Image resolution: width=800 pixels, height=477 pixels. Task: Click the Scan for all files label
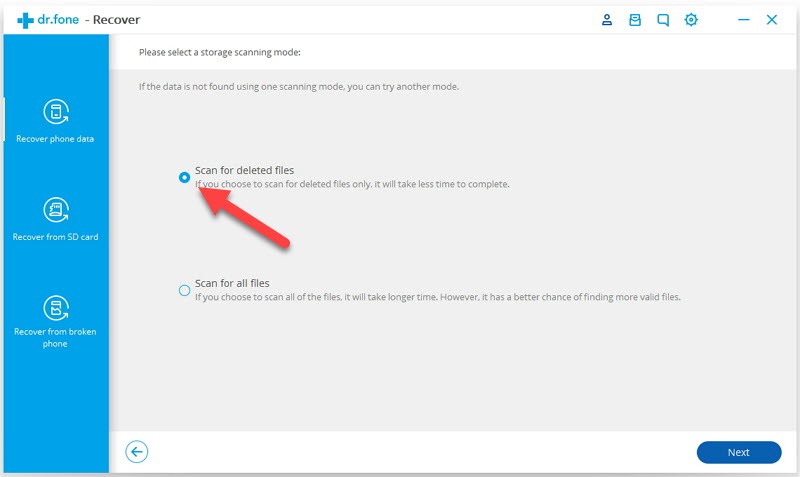pos(232,283)
